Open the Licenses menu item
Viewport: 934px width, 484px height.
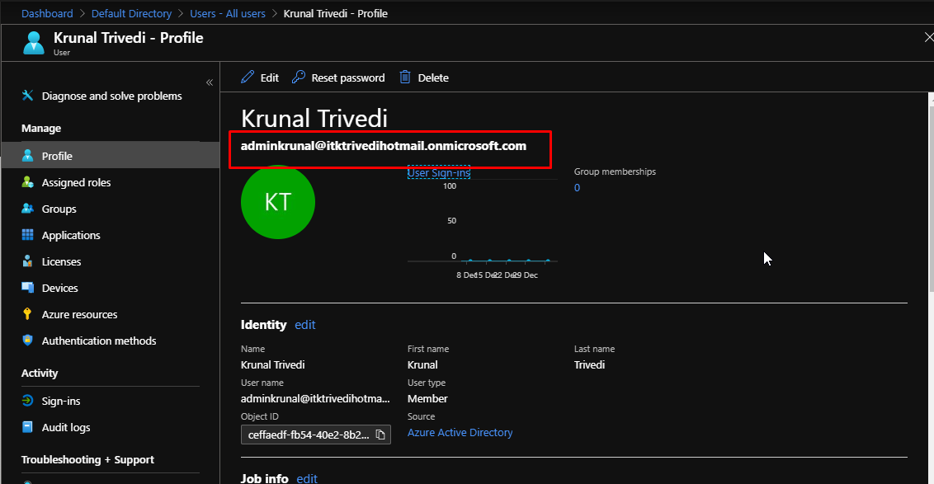click(x=61, y=262)
